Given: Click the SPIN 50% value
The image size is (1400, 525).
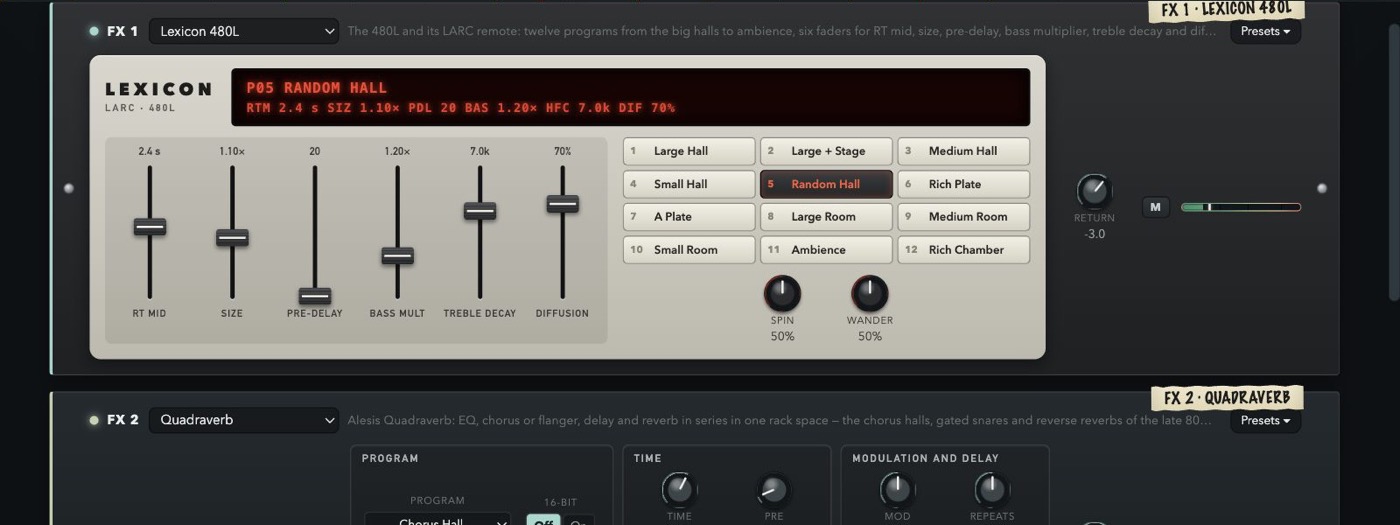Looking at the screenshot, I should point(782,336).
